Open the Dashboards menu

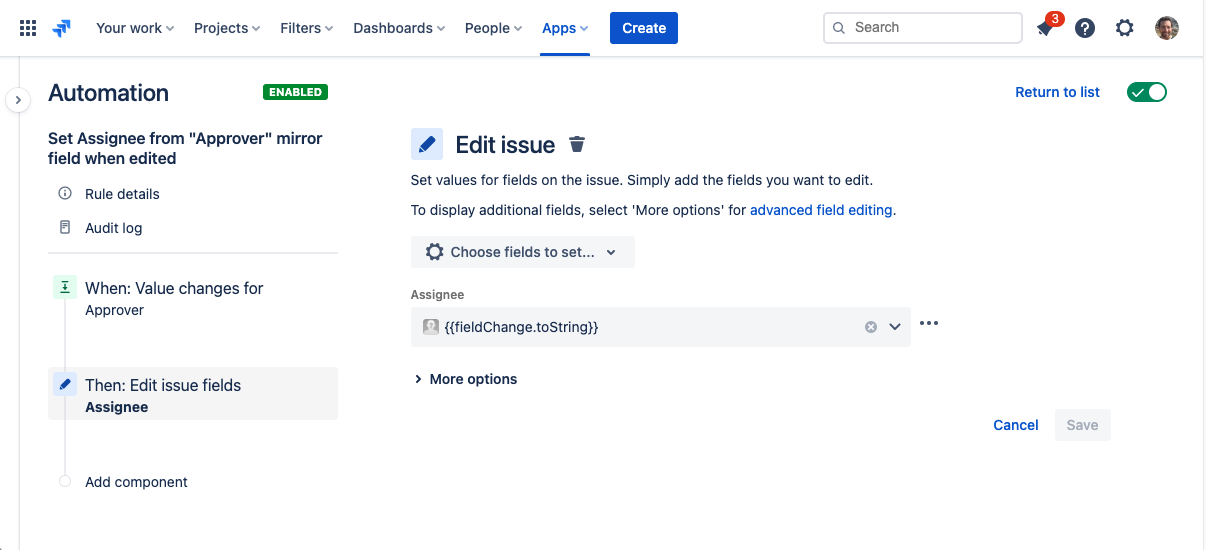[x=399, y=28]
